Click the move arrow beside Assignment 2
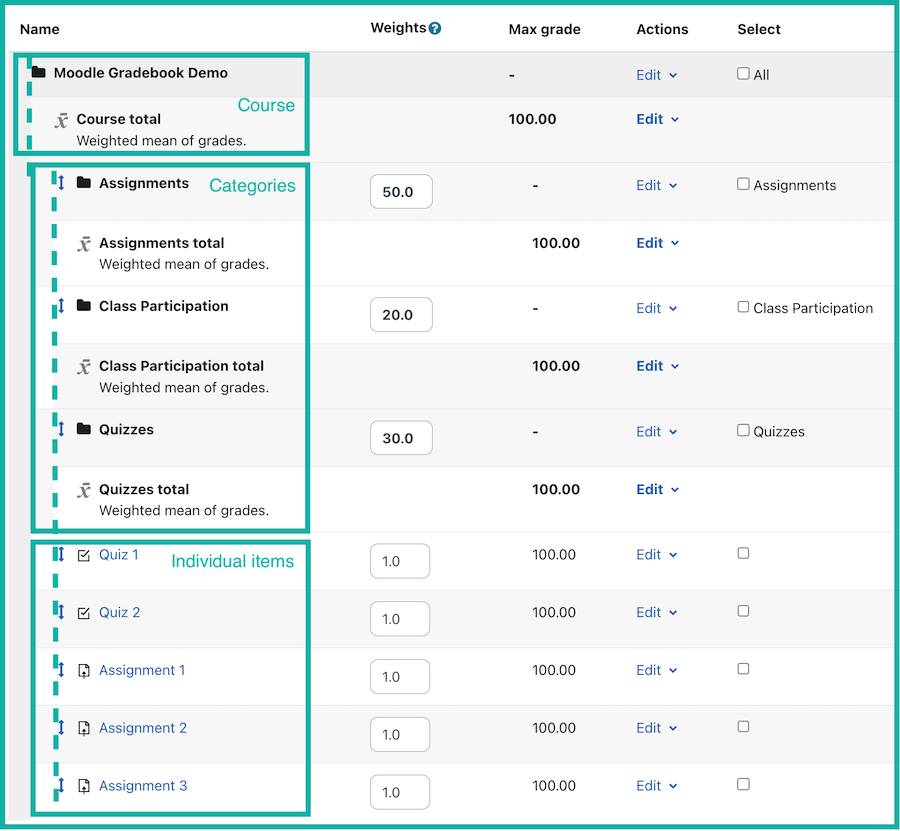 point(61,728)
